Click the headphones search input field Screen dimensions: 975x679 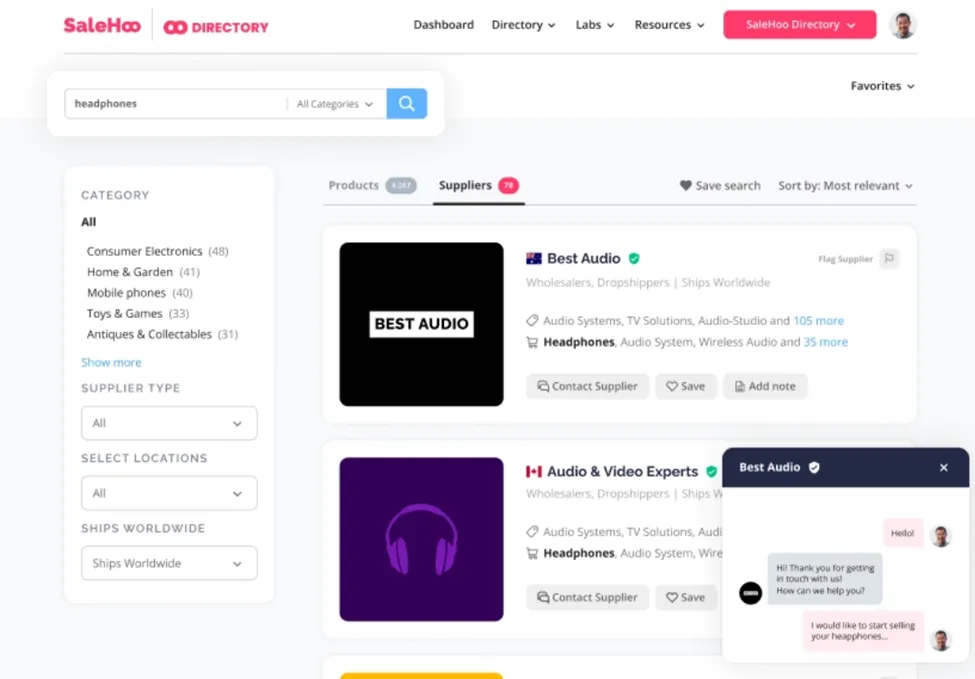[x=177, y=104]
